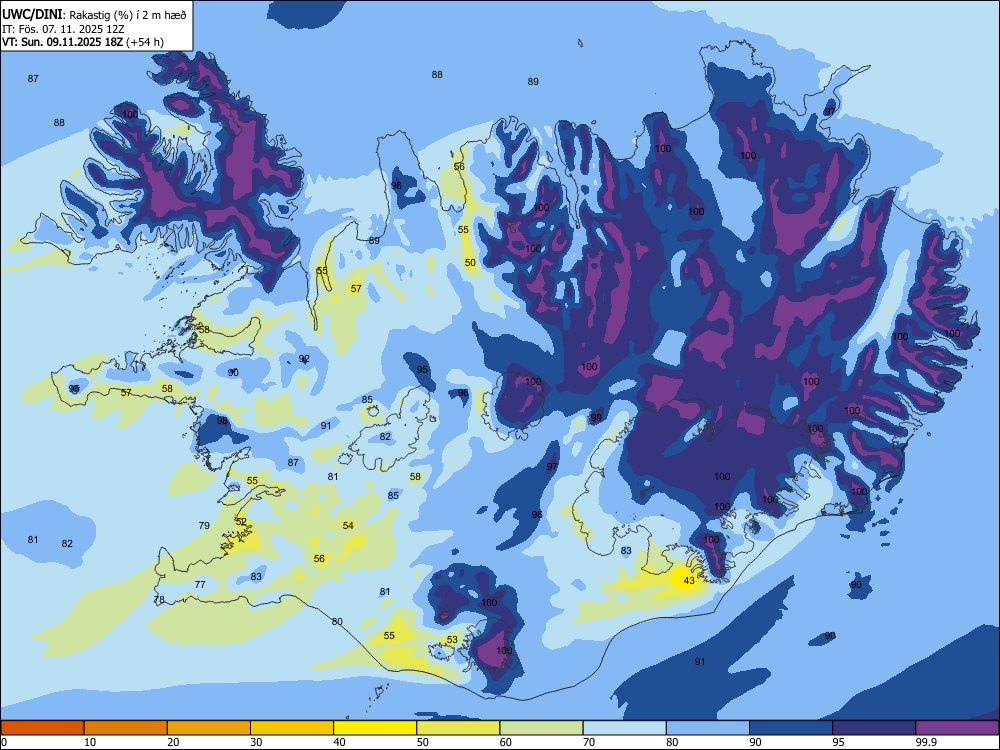Click the 'IT: Fös. 07. 11. 2025 12Z' line

pyautogui.click(x=63, y=29)
